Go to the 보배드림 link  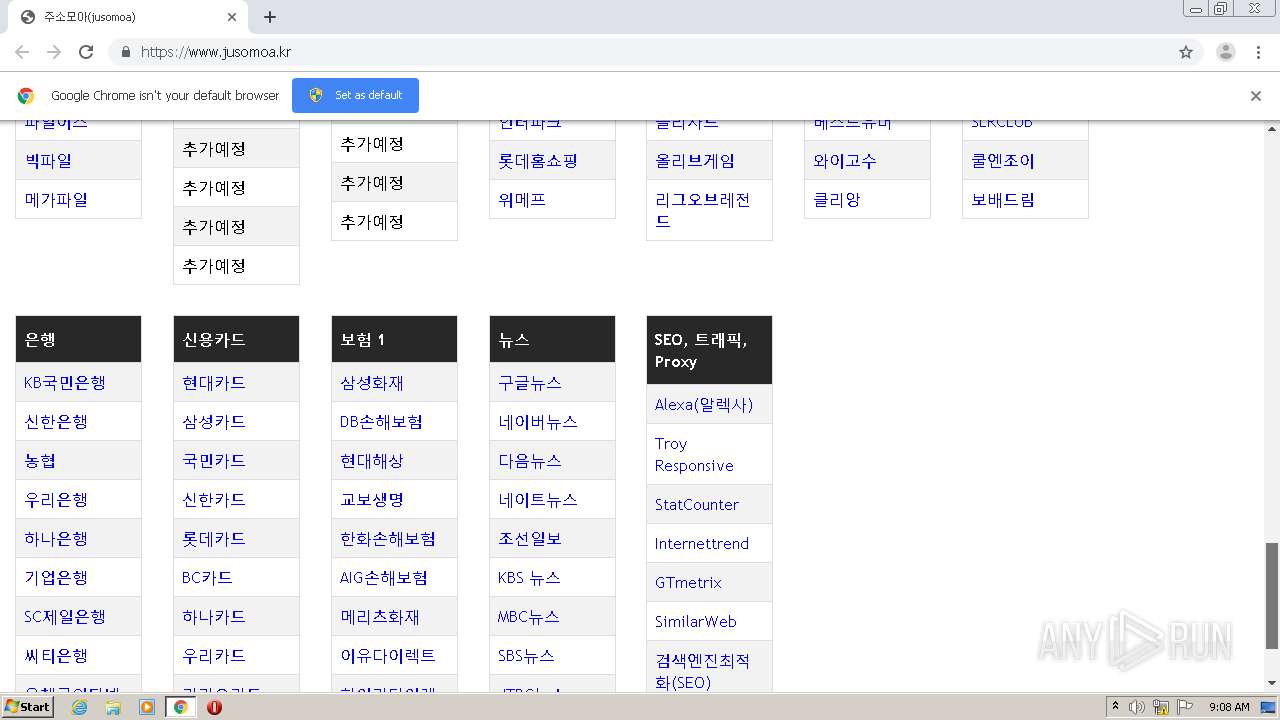(x=1003, y=199)
